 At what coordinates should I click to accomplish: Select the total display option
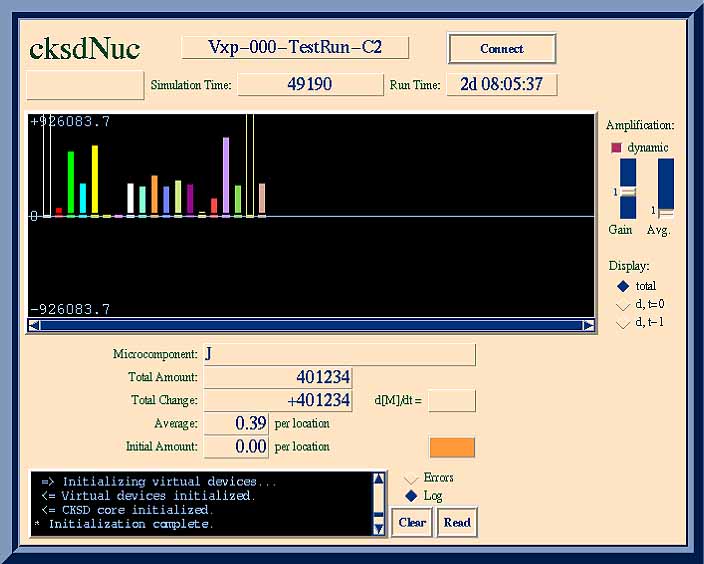pyautogui.click(x=623, y=286)
